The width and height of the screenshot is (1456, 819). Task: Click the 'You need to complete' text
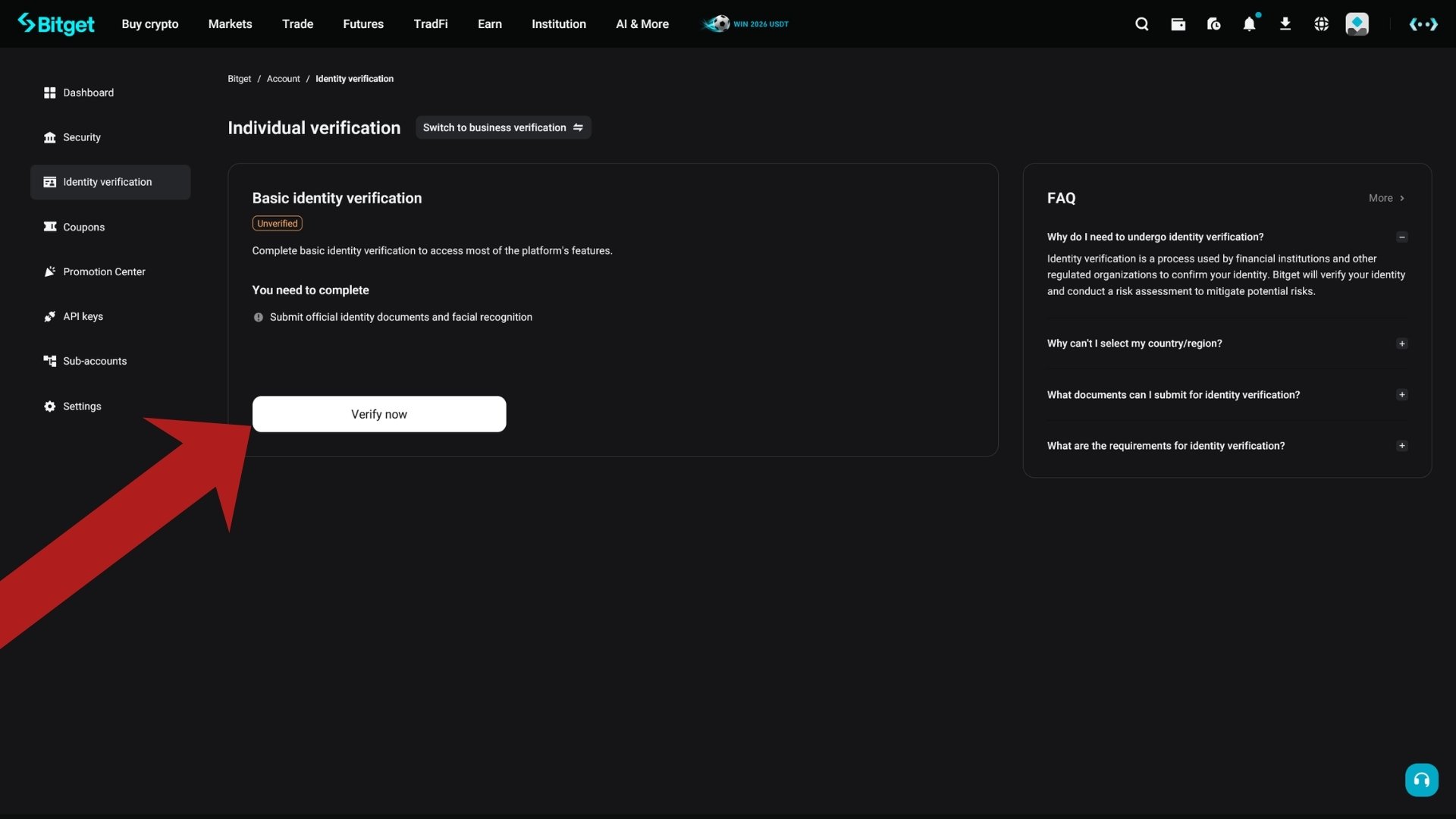(310, 290)
